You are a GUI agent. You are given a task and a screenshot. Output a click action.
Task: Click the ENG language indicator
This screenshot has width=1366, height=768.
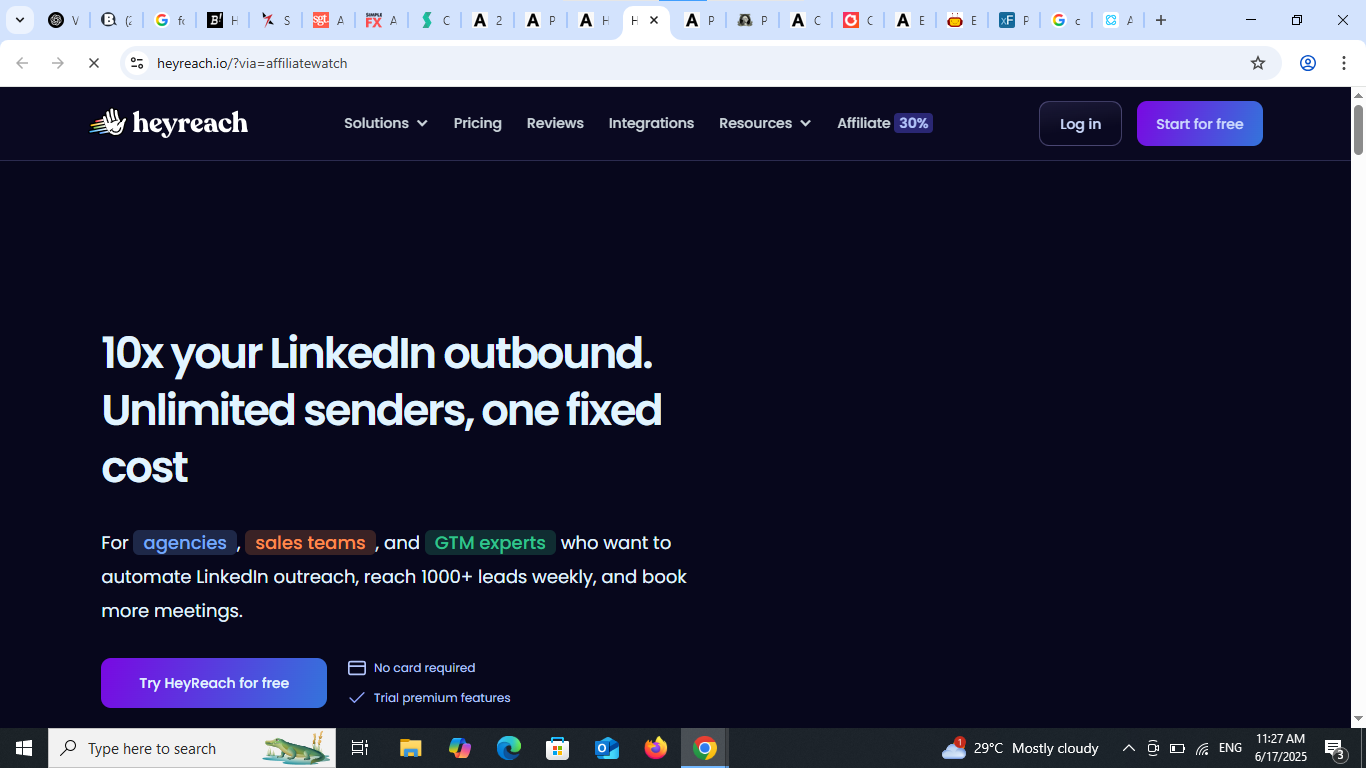1231,748
